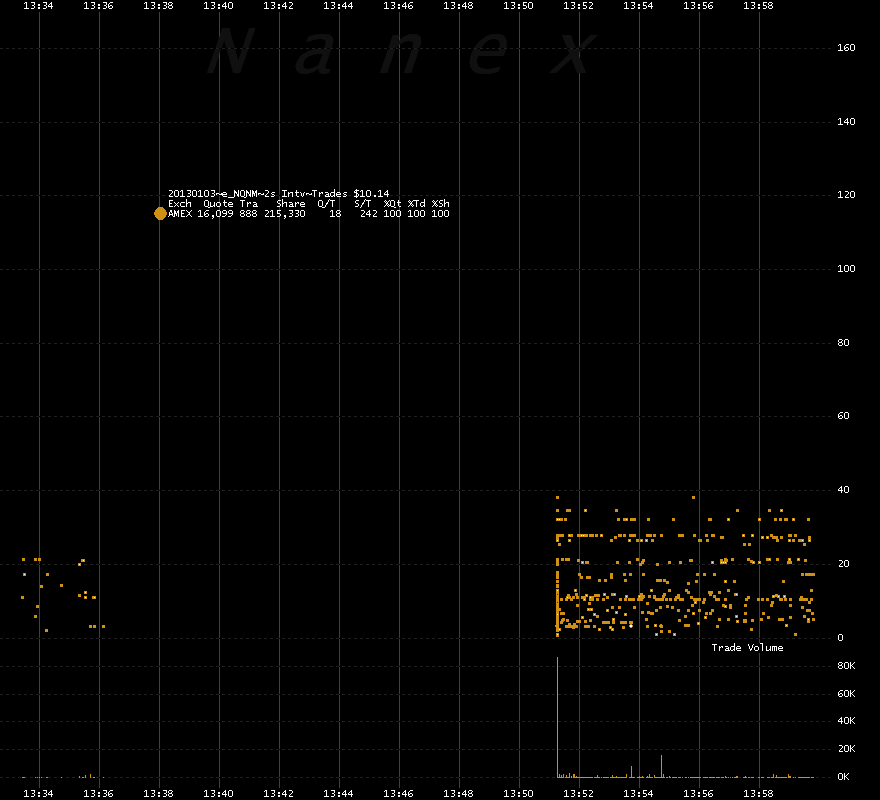Click the 'Quote' column header in the legend
The width and height of the screenshot is (880, 800).
(218, 204)
